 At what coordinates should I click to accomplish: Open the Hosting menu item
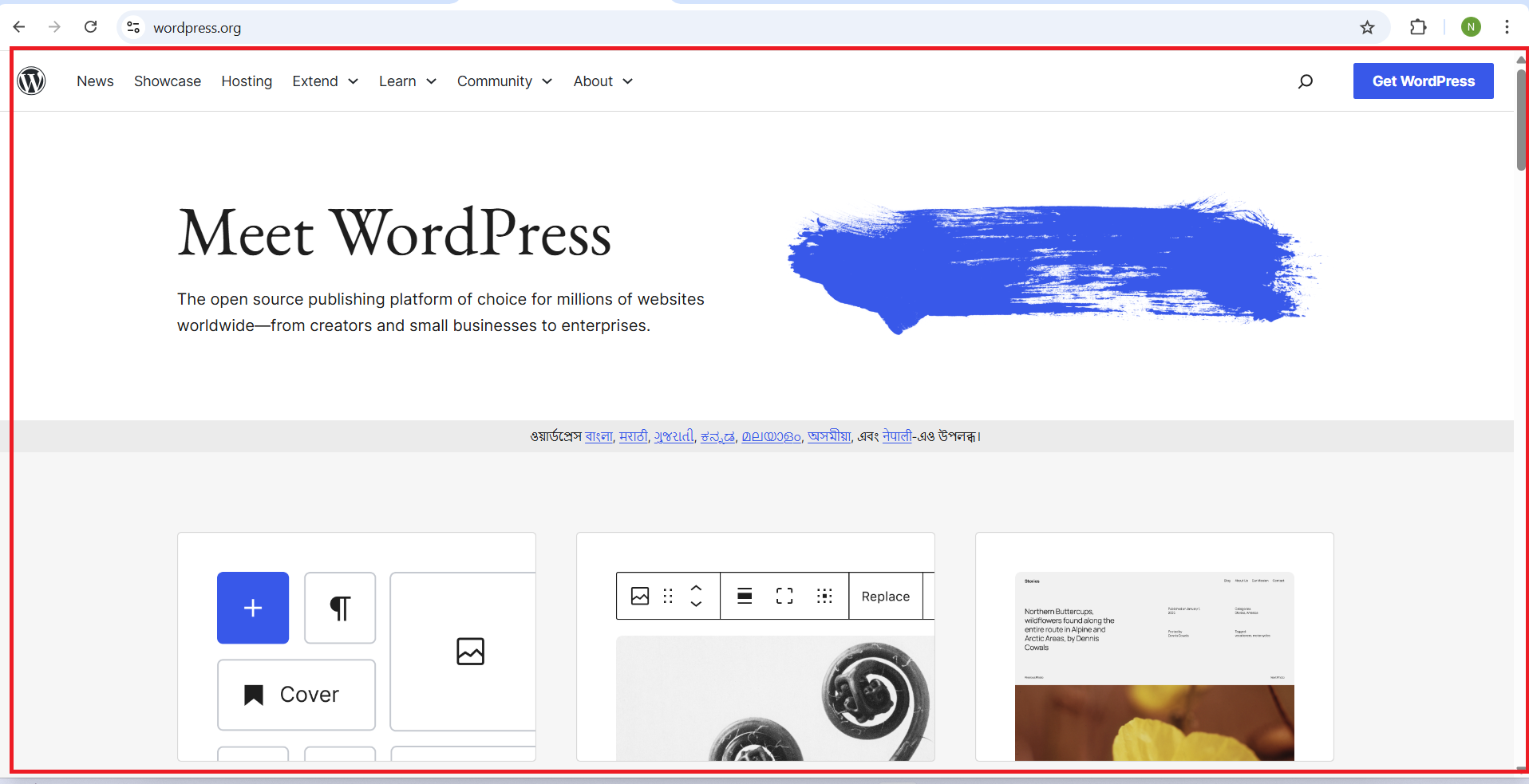click(x=247, y=81)
